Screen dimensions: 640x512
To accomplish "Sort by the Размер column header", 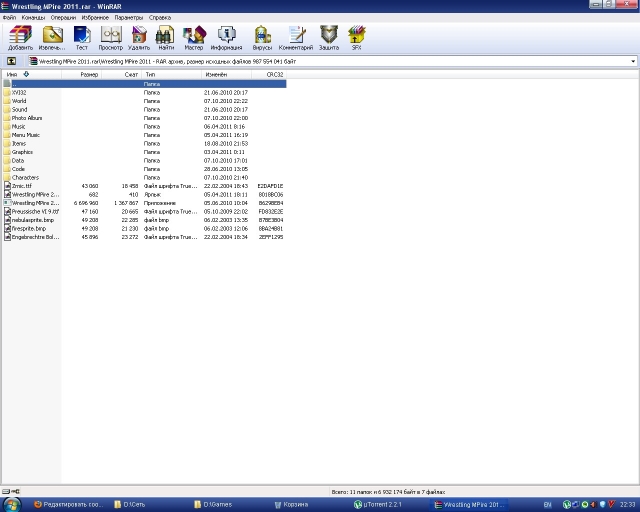I will (82, 74).
